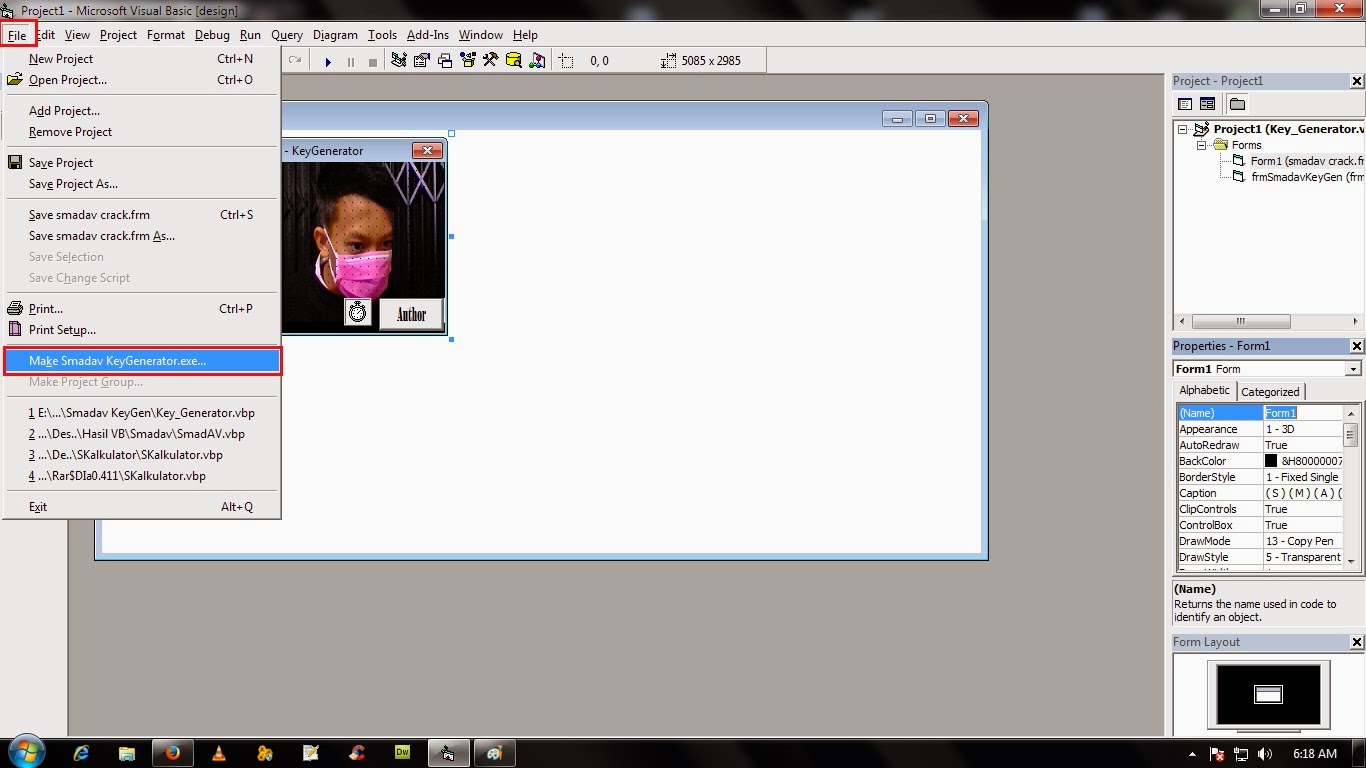
Task: Open the Visual Component Manager toolbar icon
Action: (537, 60)
